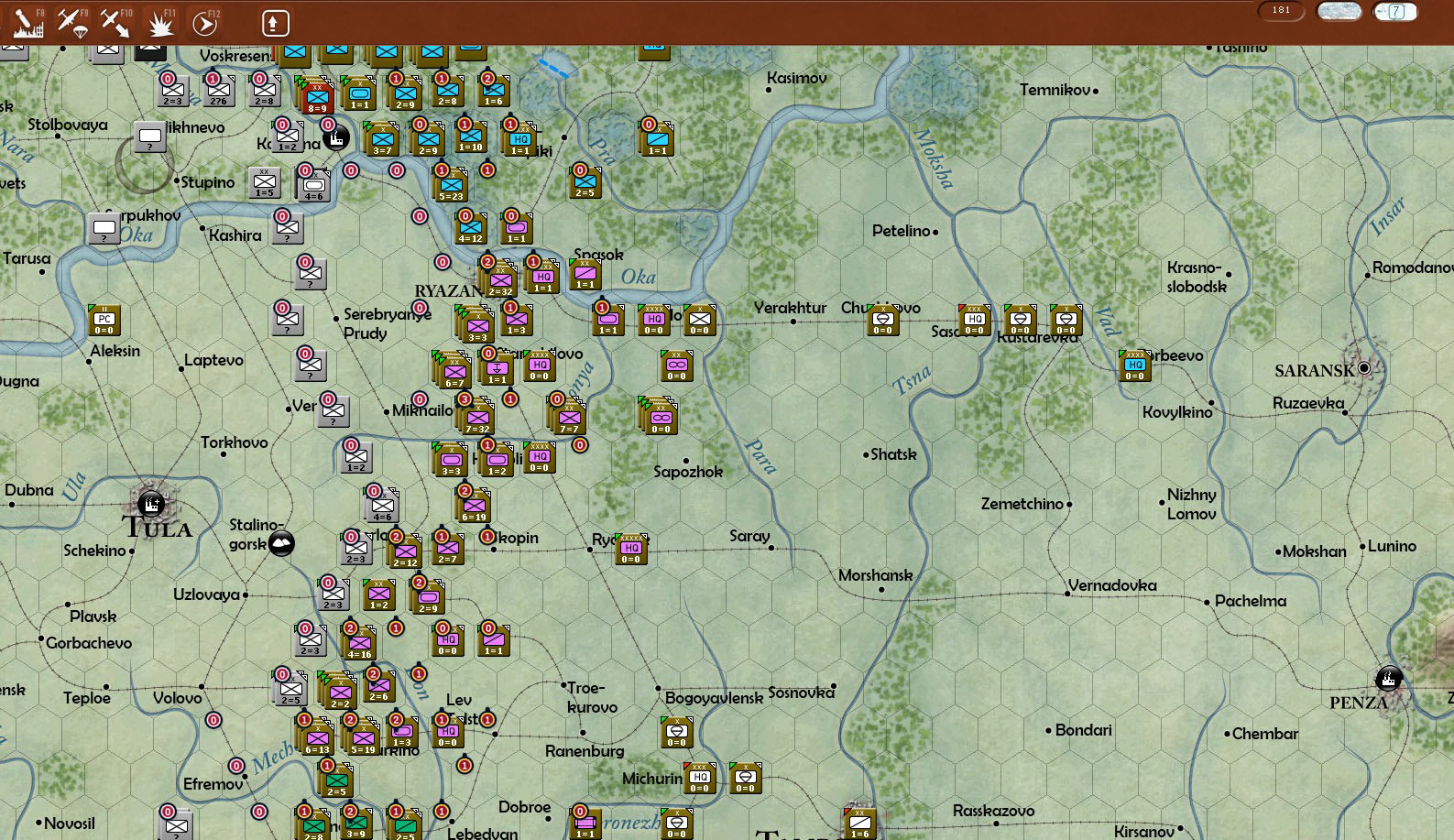Select the blue 4=12 infantry counter
The height and width of the screenshot is (840, 1454).
pyautogui.click(x=471, y=227)
